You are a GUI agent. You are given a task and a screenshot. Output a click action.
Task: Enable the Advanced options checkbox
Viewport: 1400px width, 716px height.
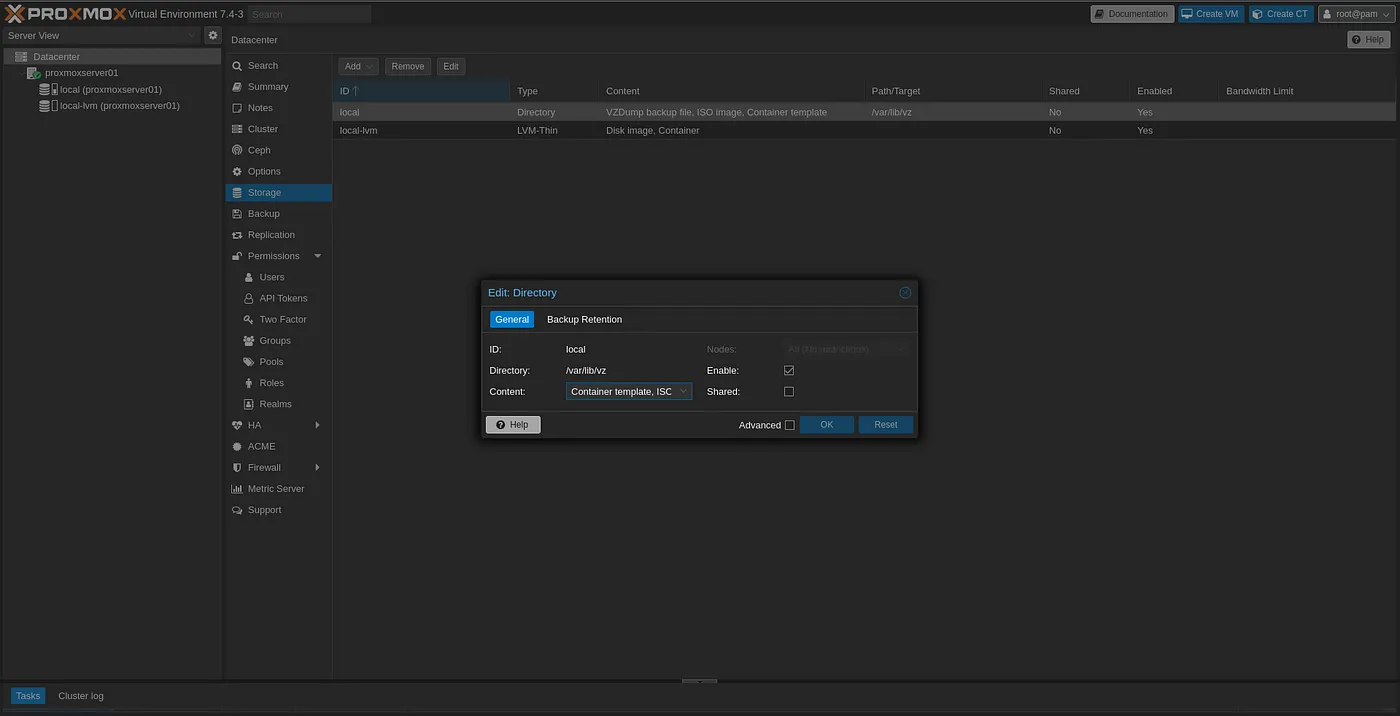point(790,425)
